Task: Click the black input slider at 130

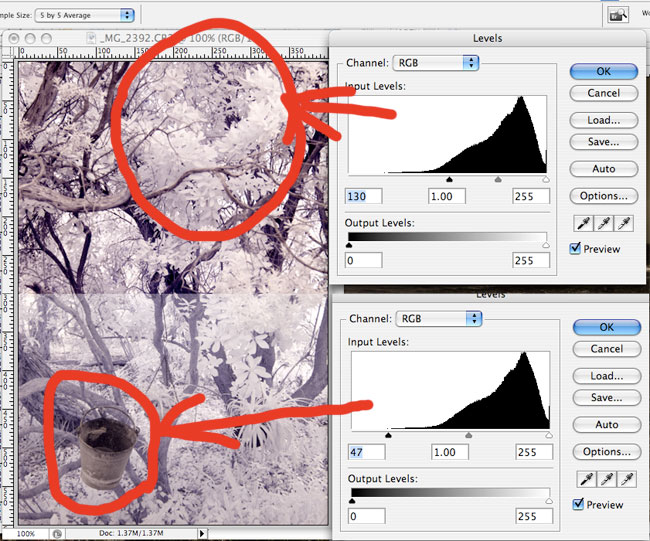Action: [x=448, y=180]
